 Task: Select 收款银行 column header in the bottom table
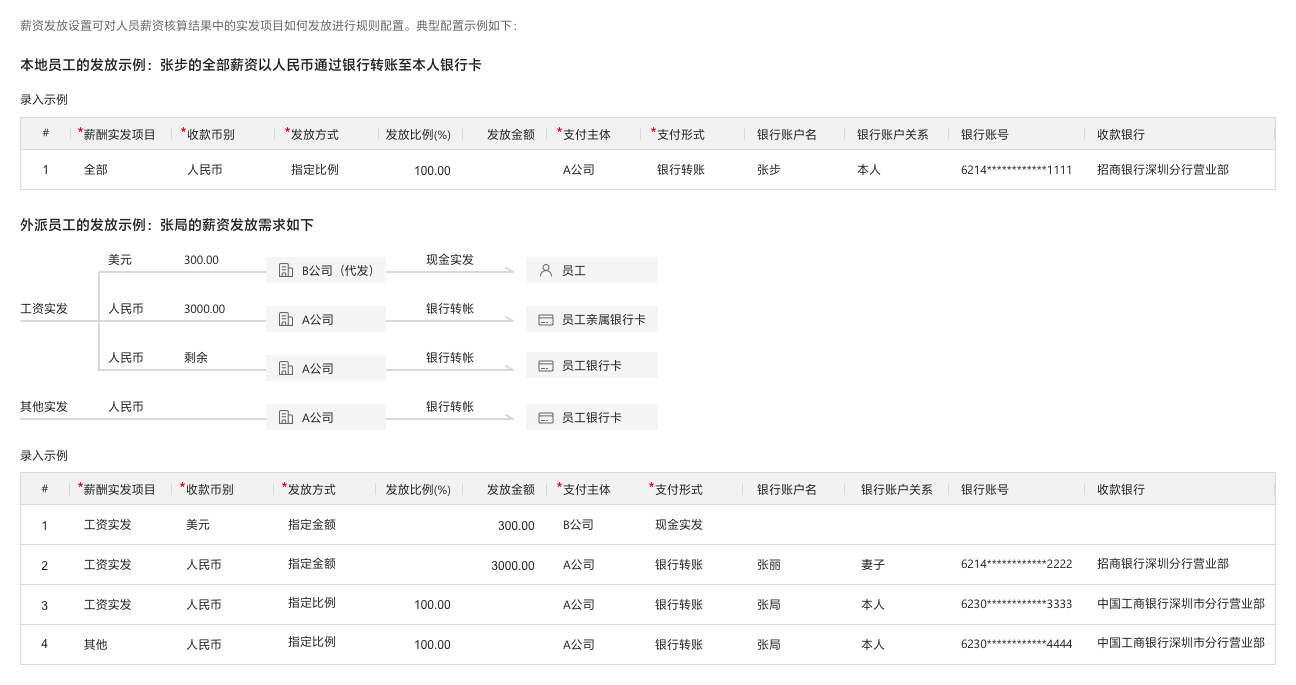coord(1120,489)
